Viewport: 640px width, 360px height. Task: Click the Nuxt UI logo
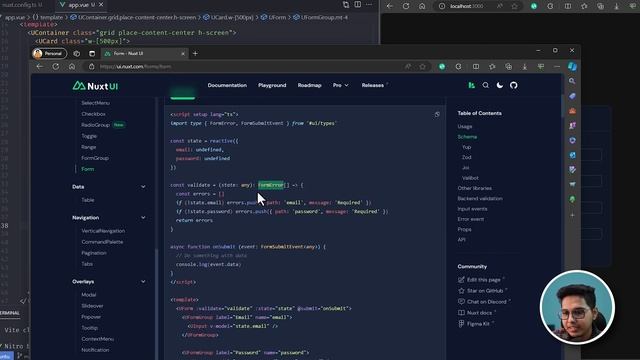(95, 86)
